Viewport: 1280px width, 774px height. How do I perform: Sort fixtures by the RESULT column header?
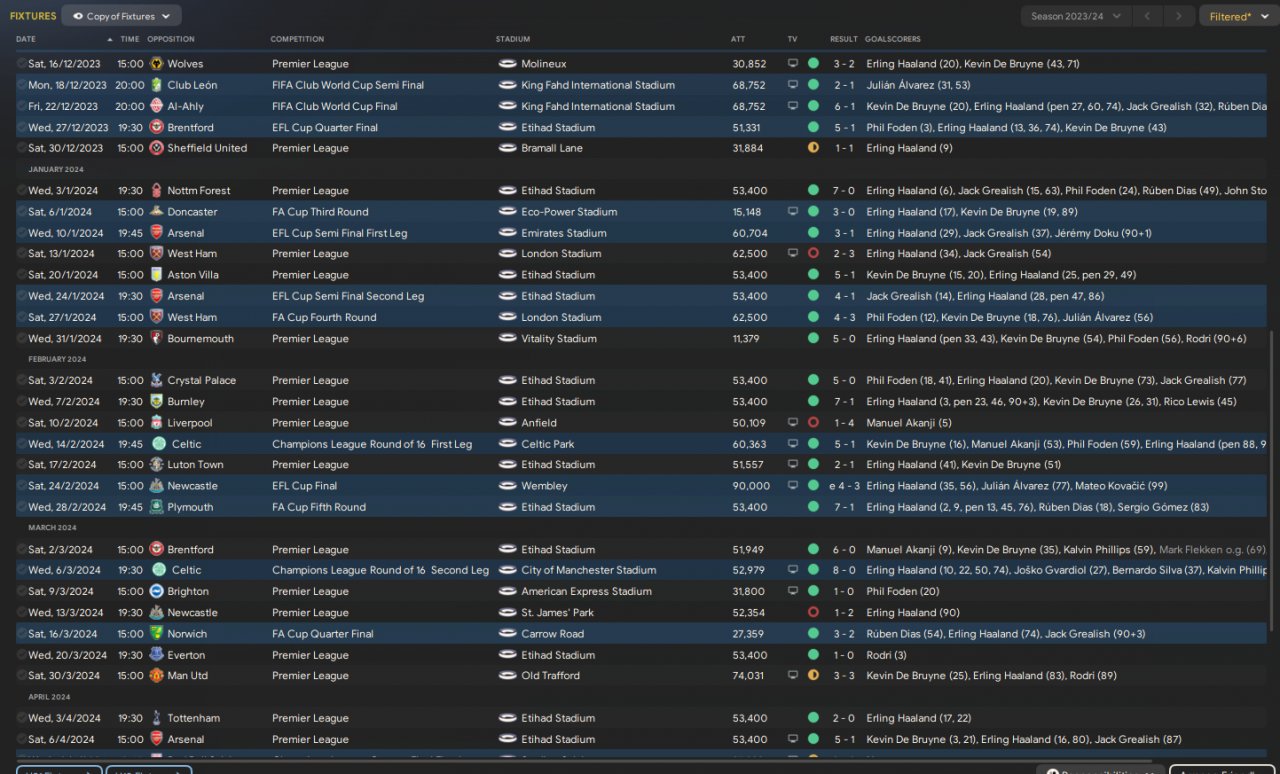click(844, 39)
